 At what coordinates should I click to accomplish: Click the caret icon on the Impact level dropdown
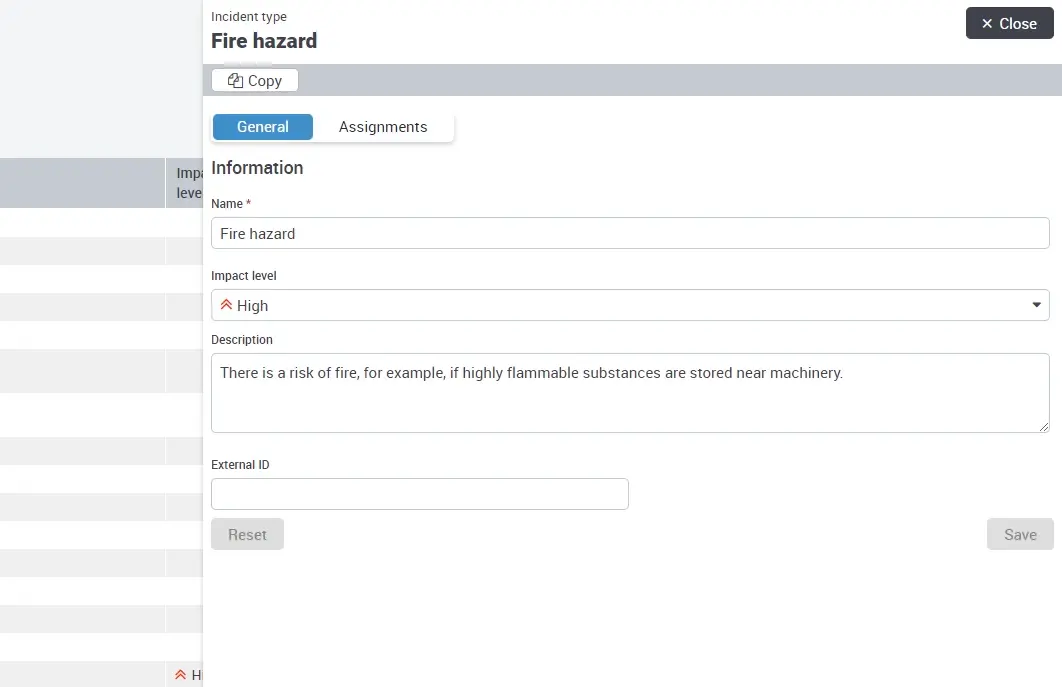(x=1036, y=305)
